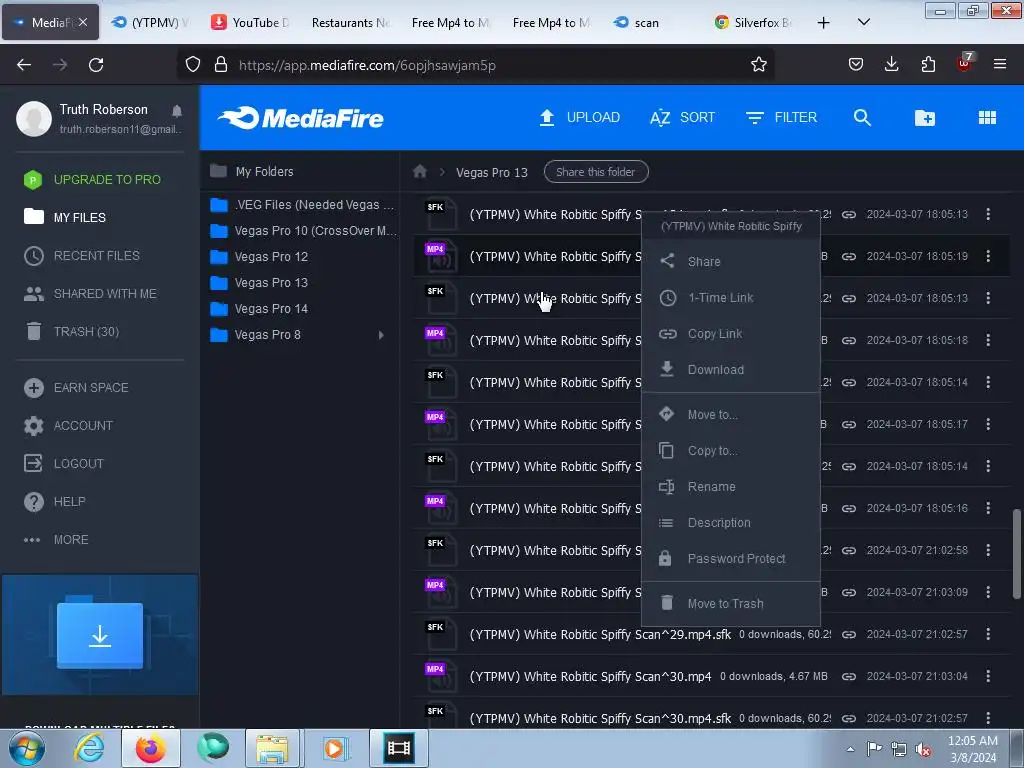Open three-dot menu for file dated 21:03:09

pos(988,592)
